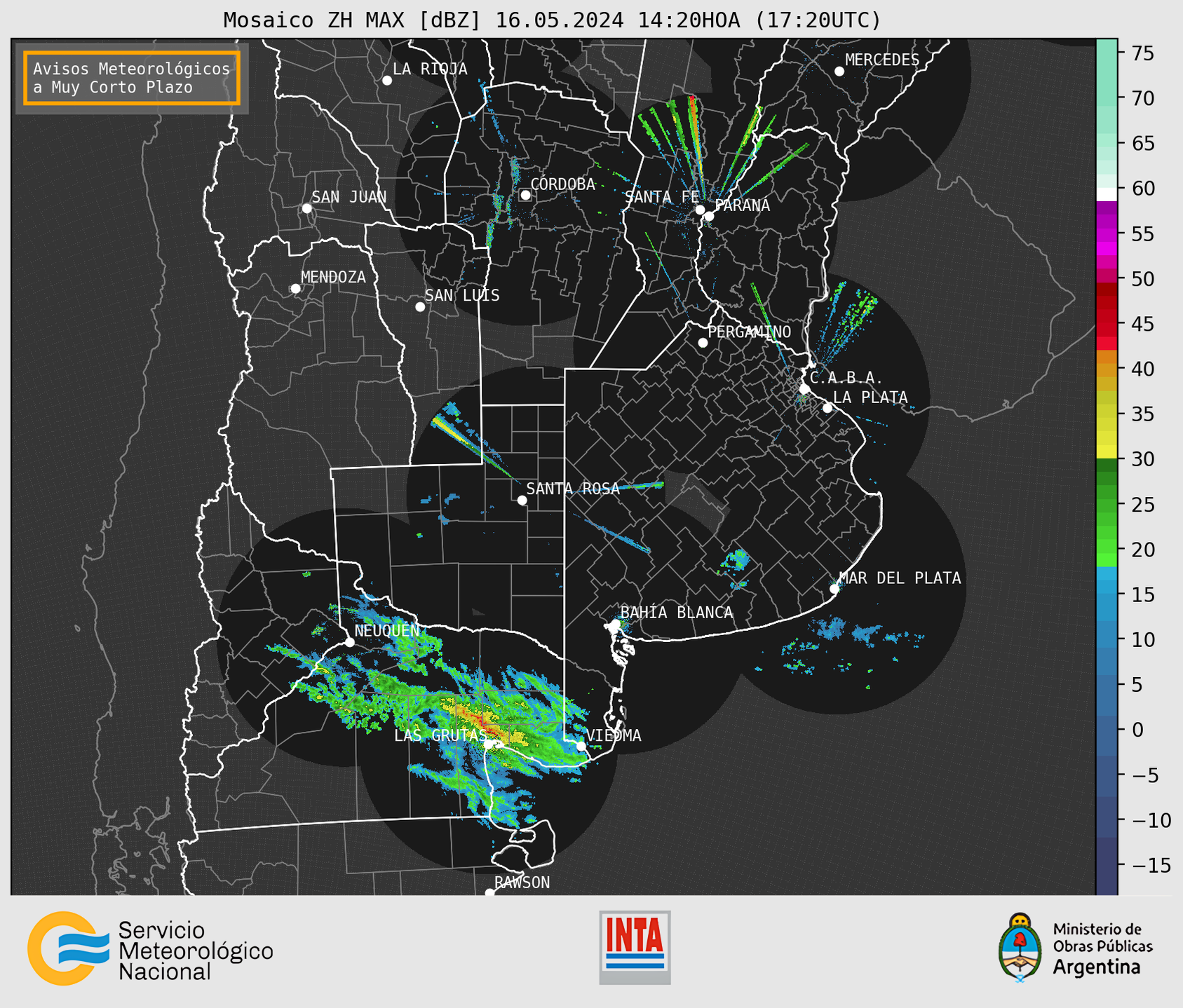Click the SANTA FE city marker dot

(700, 210)
